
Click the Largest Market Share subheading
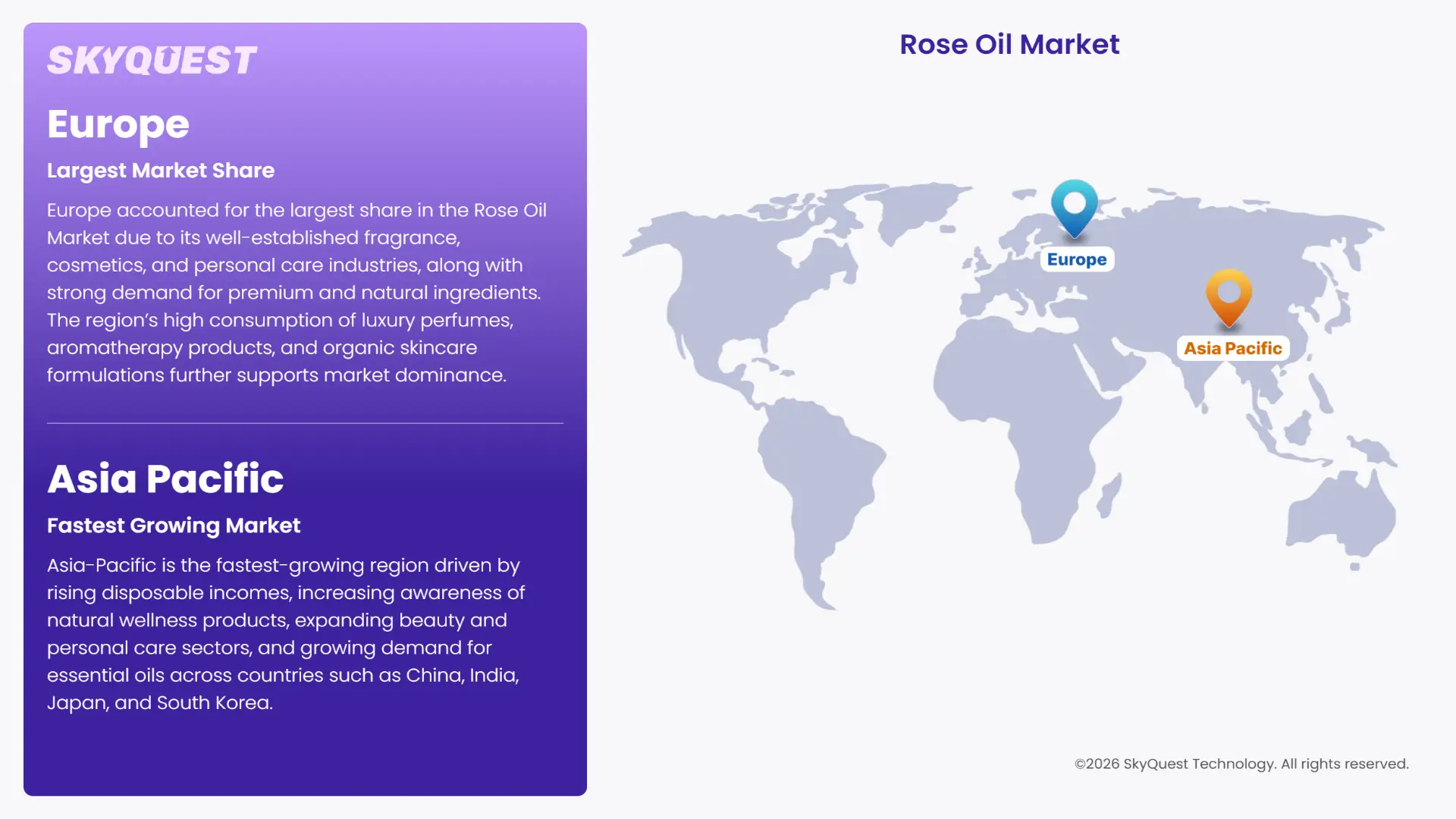pyautogui.click(x=161, y=171)
